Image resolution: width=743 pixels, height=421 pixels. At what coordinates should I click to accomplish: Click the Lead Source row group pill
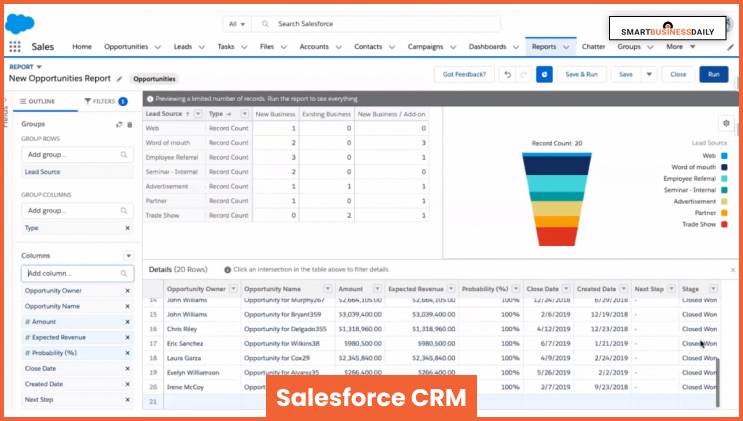point(78,172)
